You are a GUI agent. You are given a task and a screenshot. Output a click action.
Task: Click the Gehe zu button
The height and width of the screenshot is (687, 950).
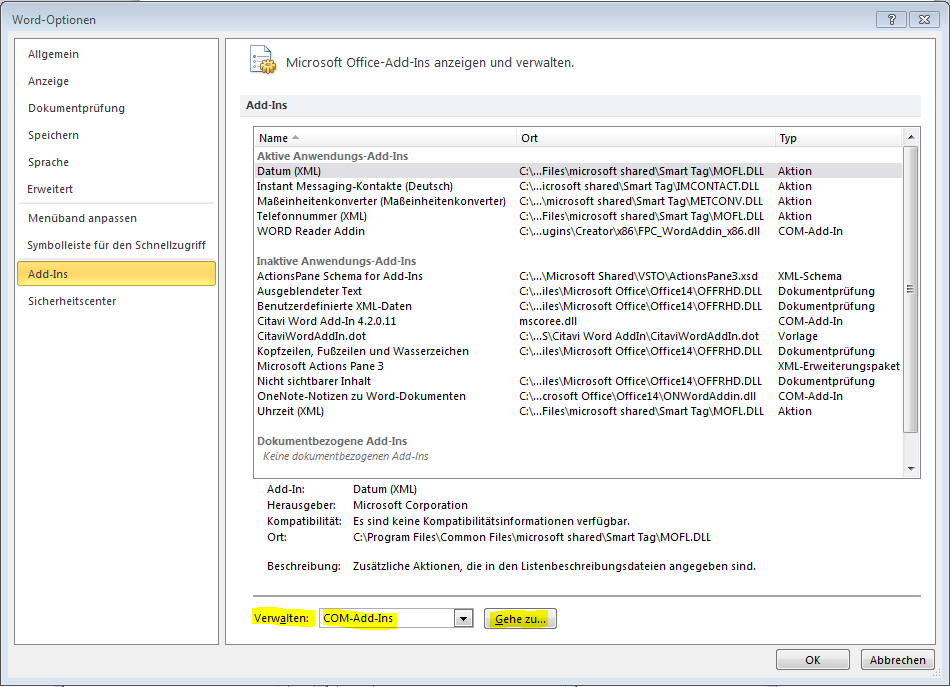pos(520,619)
